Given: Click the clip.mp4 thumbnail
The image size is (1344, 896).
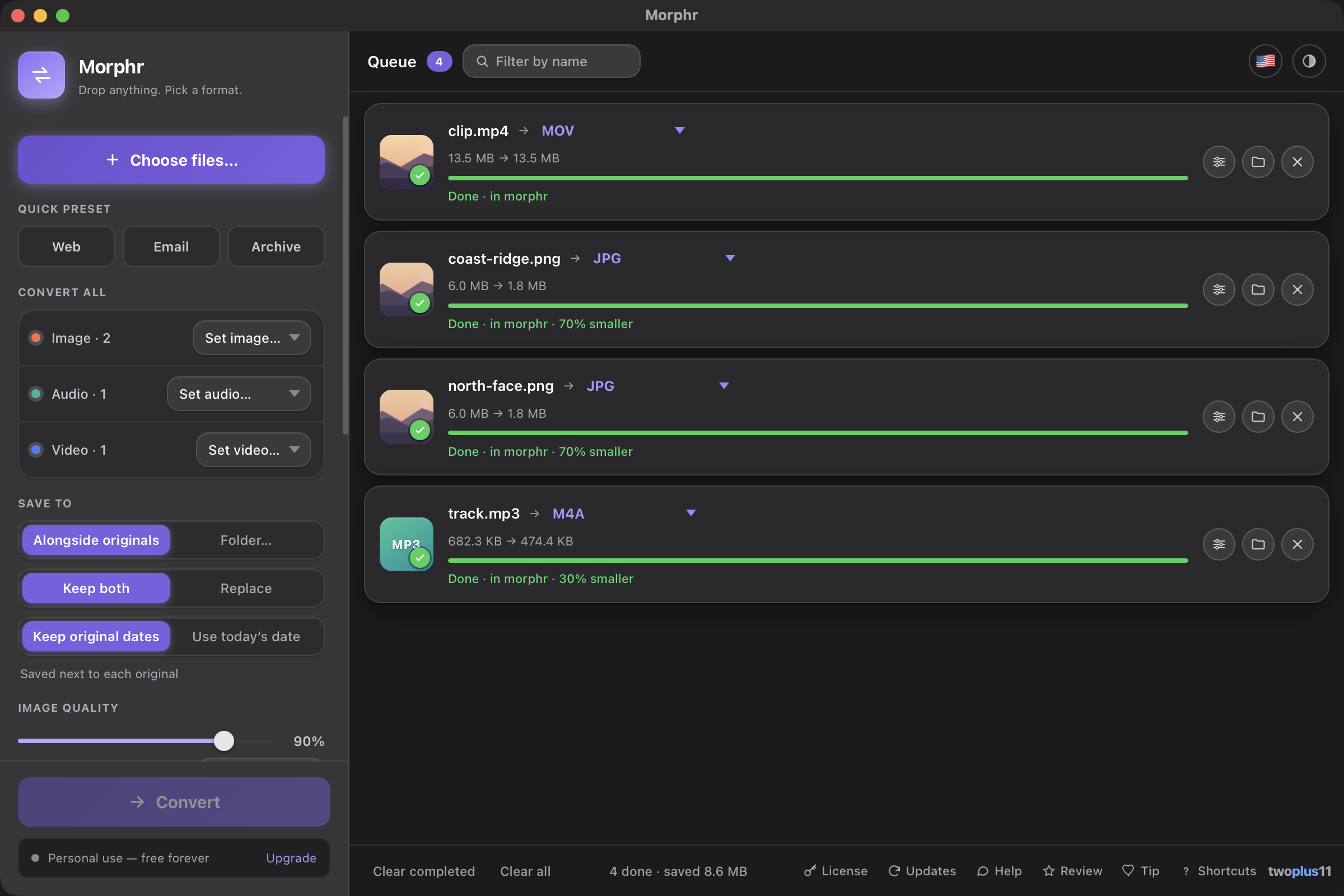Looking at the screenshot, I should pos(407,162).
